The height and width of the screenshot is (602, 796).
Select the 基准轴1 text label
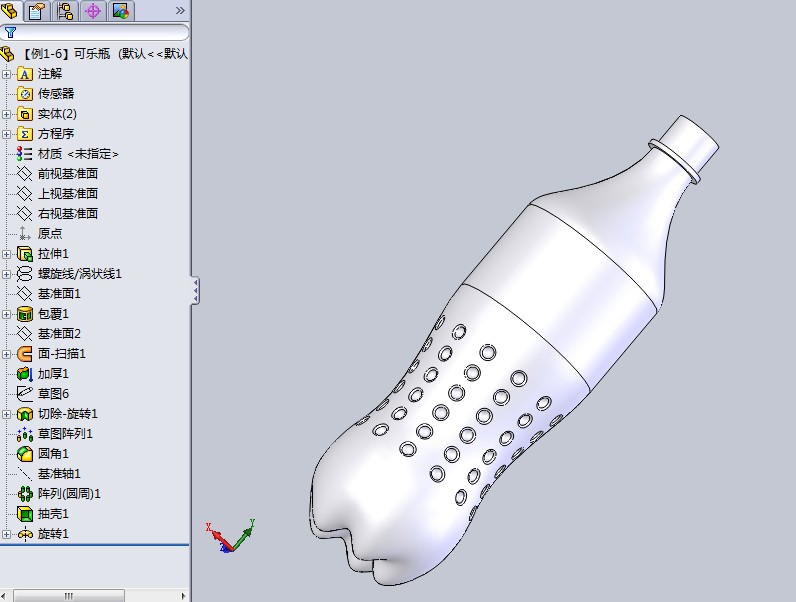click(x=59, y=474)
